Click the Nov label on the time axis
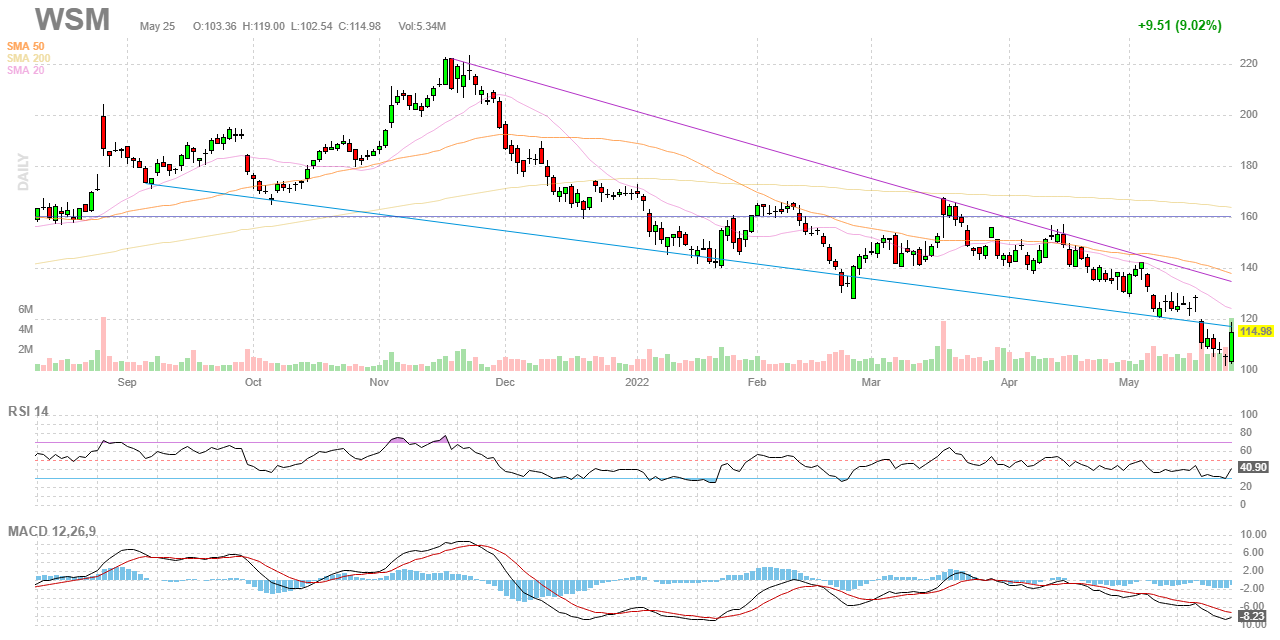 click(x=378, y=382)
